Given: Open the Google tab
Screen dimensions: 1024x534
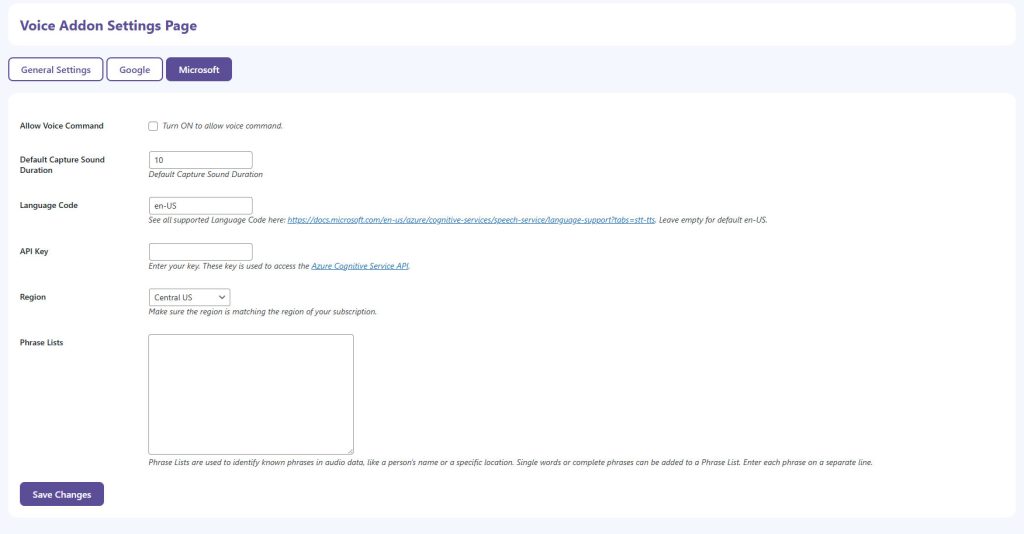Looking at the screenshot, I should pyautogui.click(x=134, y=70).
